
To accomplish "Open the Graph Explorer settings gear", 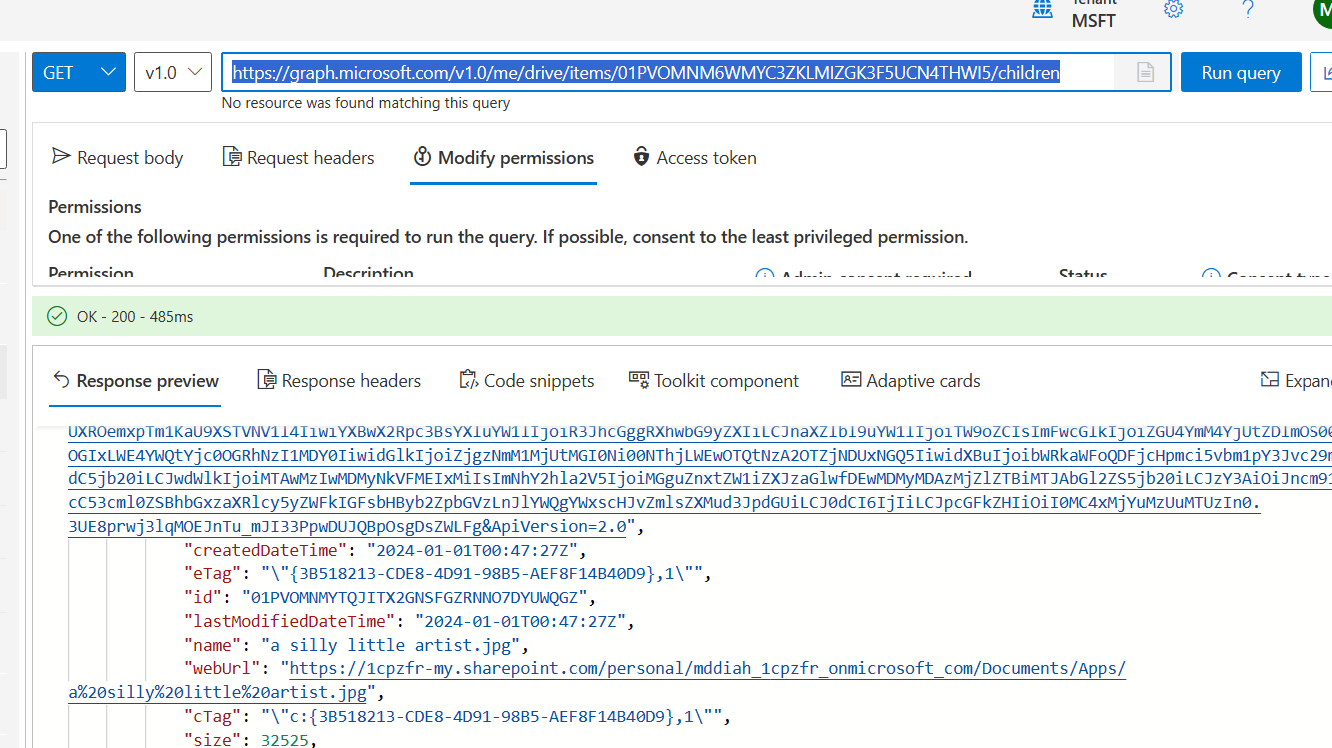I will point(1172,10).
